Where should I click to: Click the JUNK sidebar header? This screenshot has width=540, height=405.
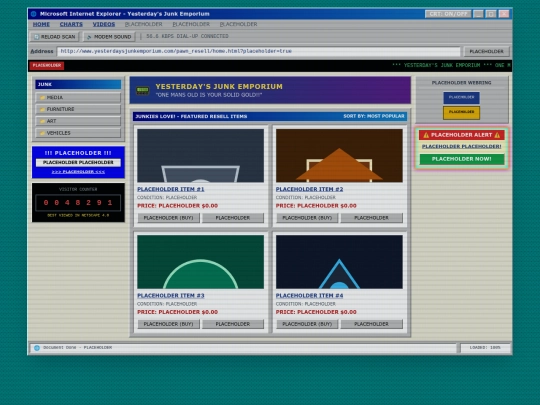point(78,84)
